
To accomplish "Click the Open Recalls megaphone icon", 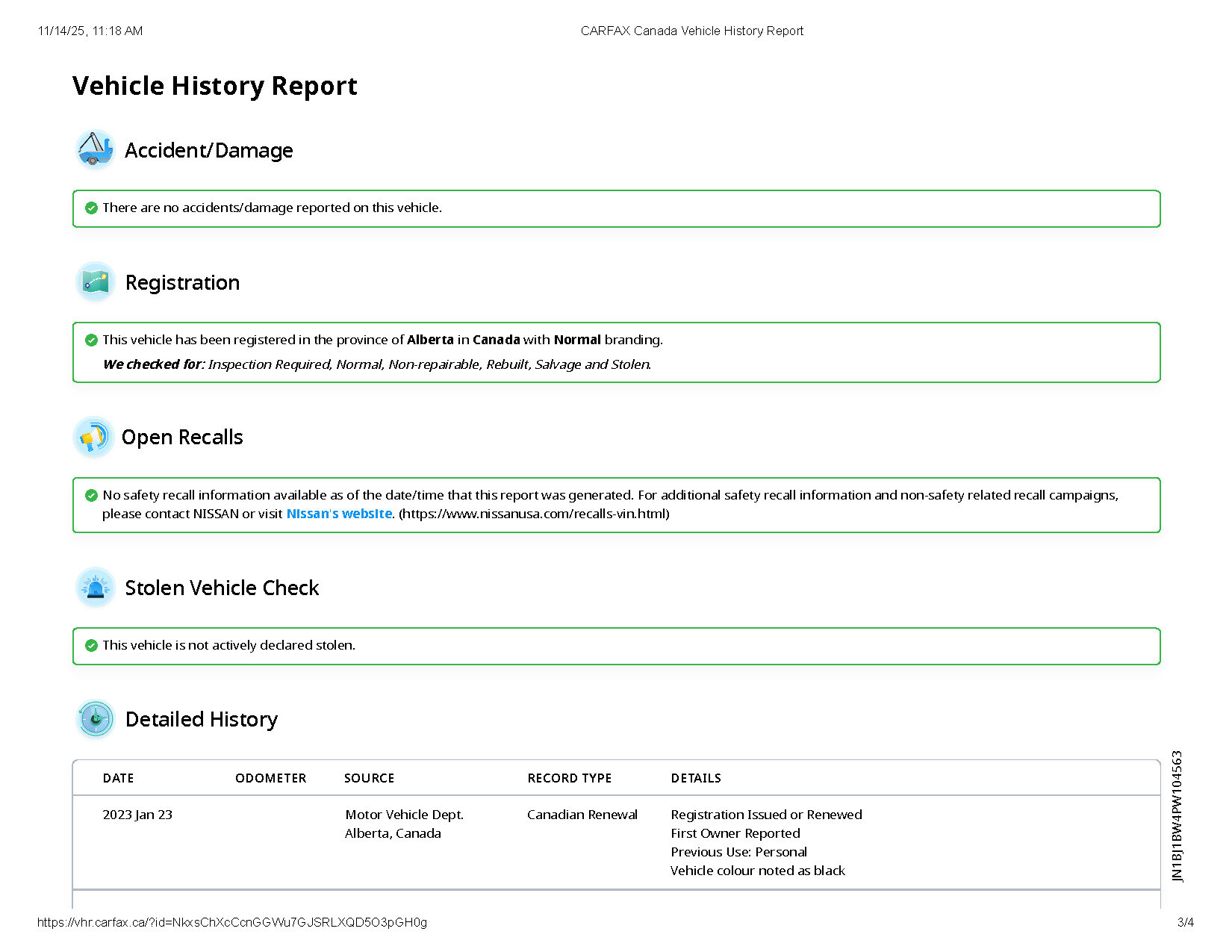I will 93,438.
